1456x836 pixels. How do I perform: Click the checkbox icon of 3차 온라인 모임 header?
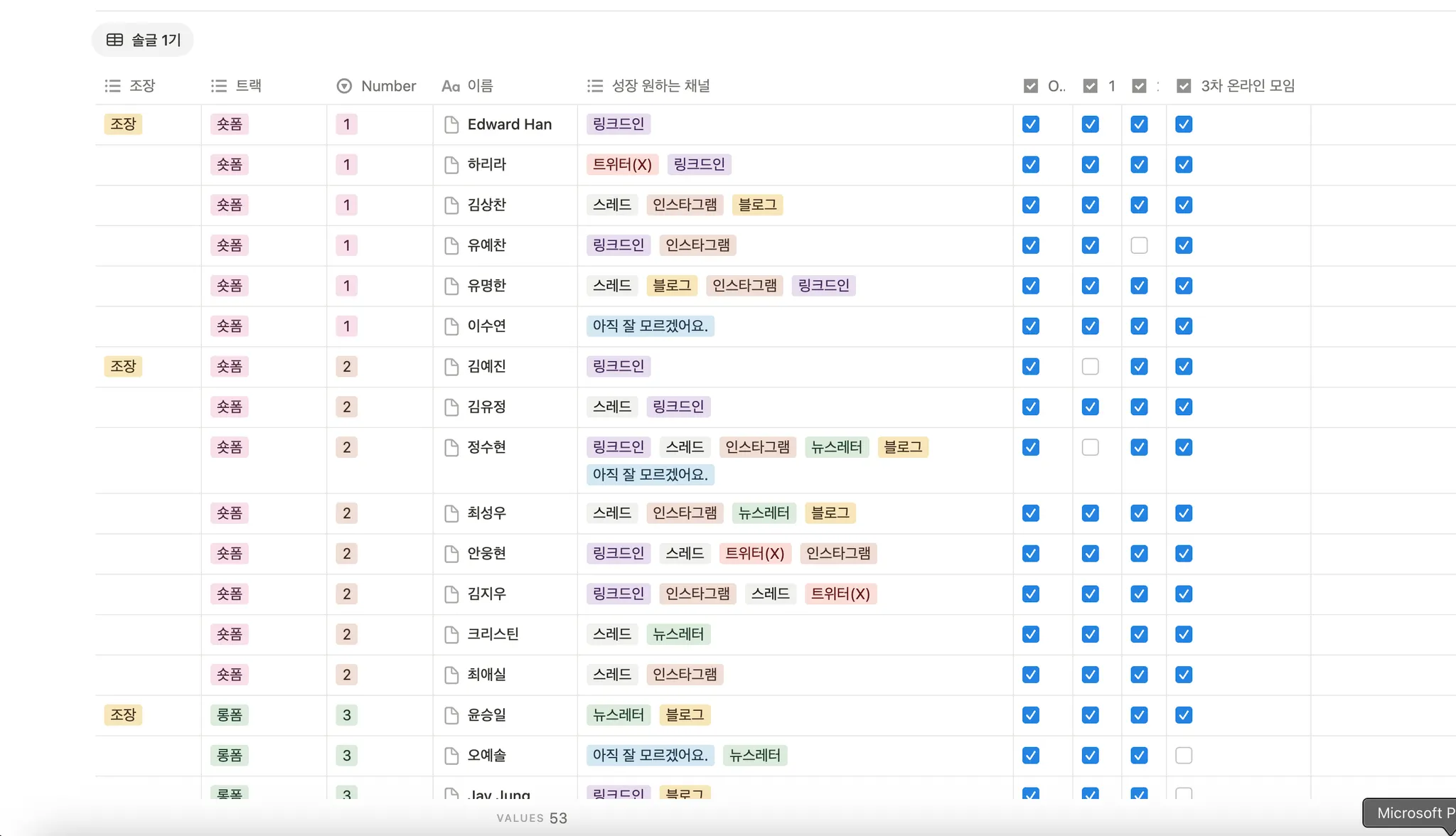coord(1184,86)
